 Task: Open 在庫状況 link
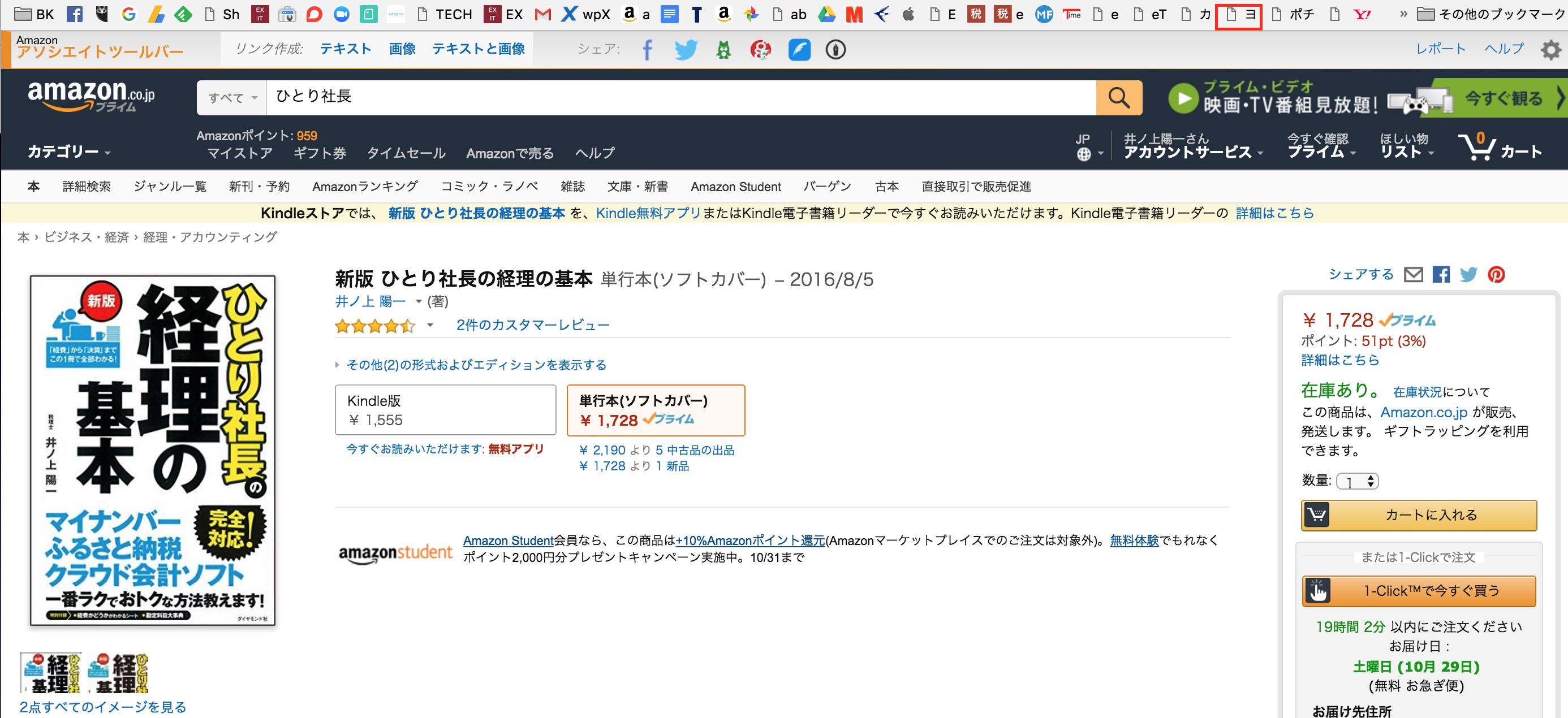(x=1417, y=392)
